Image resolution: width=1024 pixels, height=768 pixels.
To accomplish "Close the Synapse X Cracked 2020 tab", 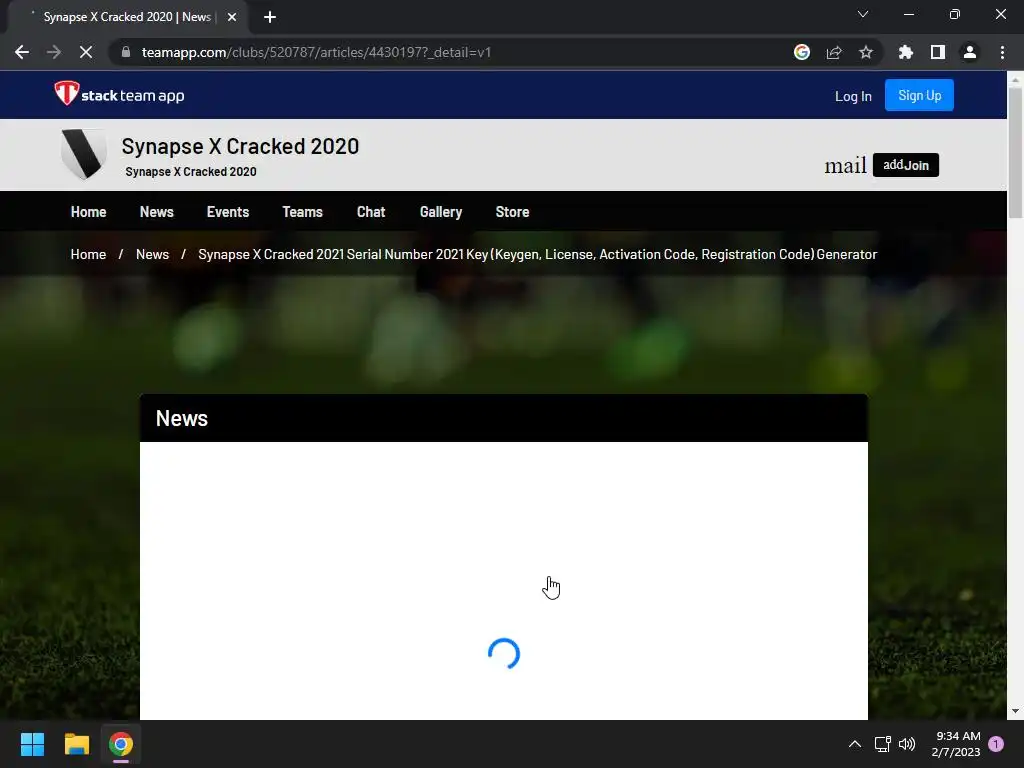I will pyautogui.click(x=232, y=17).
